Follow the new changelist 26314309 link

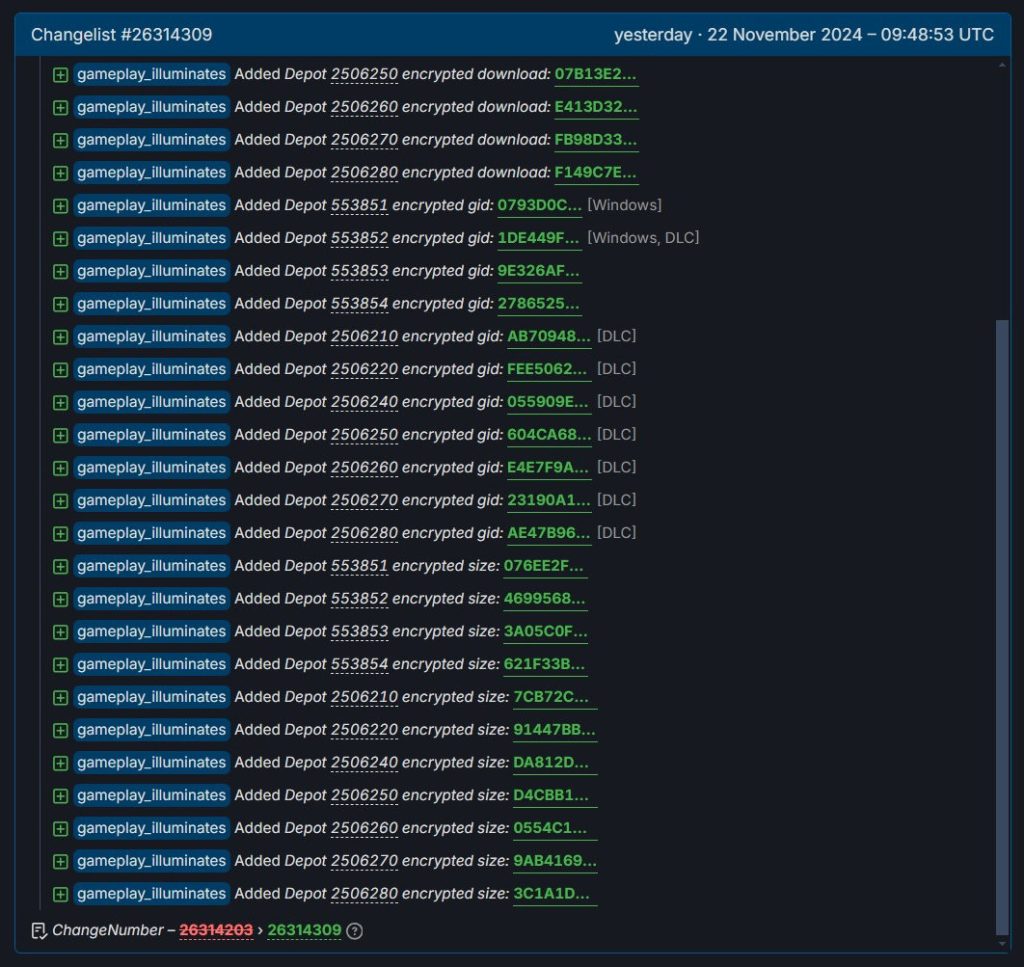click(305, 930)
